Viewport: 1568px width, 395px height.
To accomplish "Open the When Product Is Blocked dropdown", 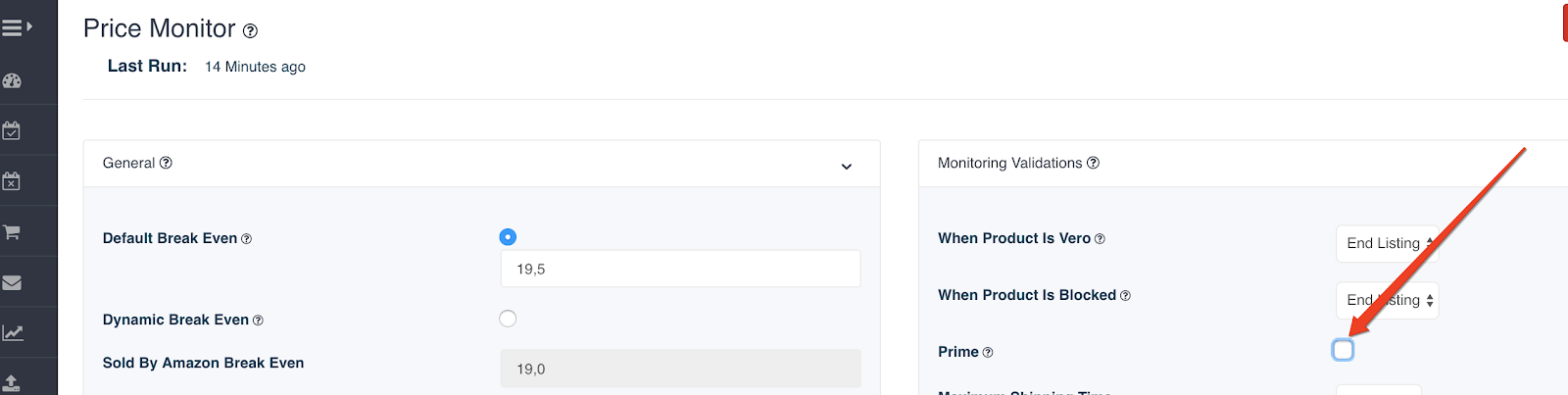I will [x=1387, y=300].
